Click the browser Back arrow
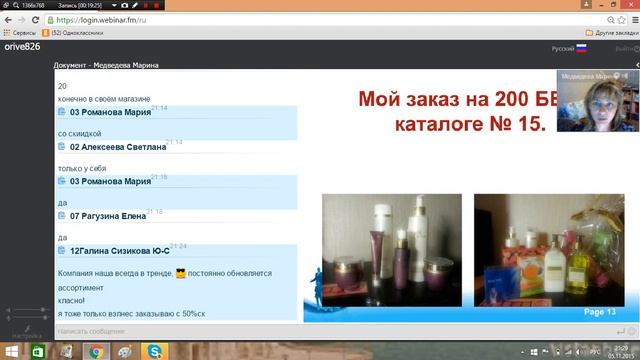 (8, 20)
